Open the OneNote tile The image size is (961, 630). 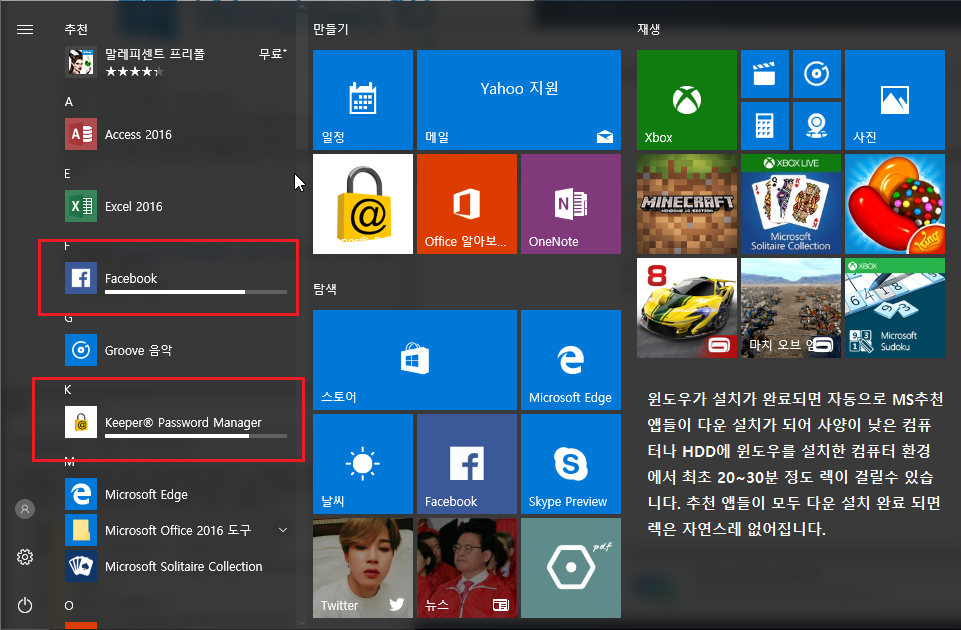[x=570, y=204]
